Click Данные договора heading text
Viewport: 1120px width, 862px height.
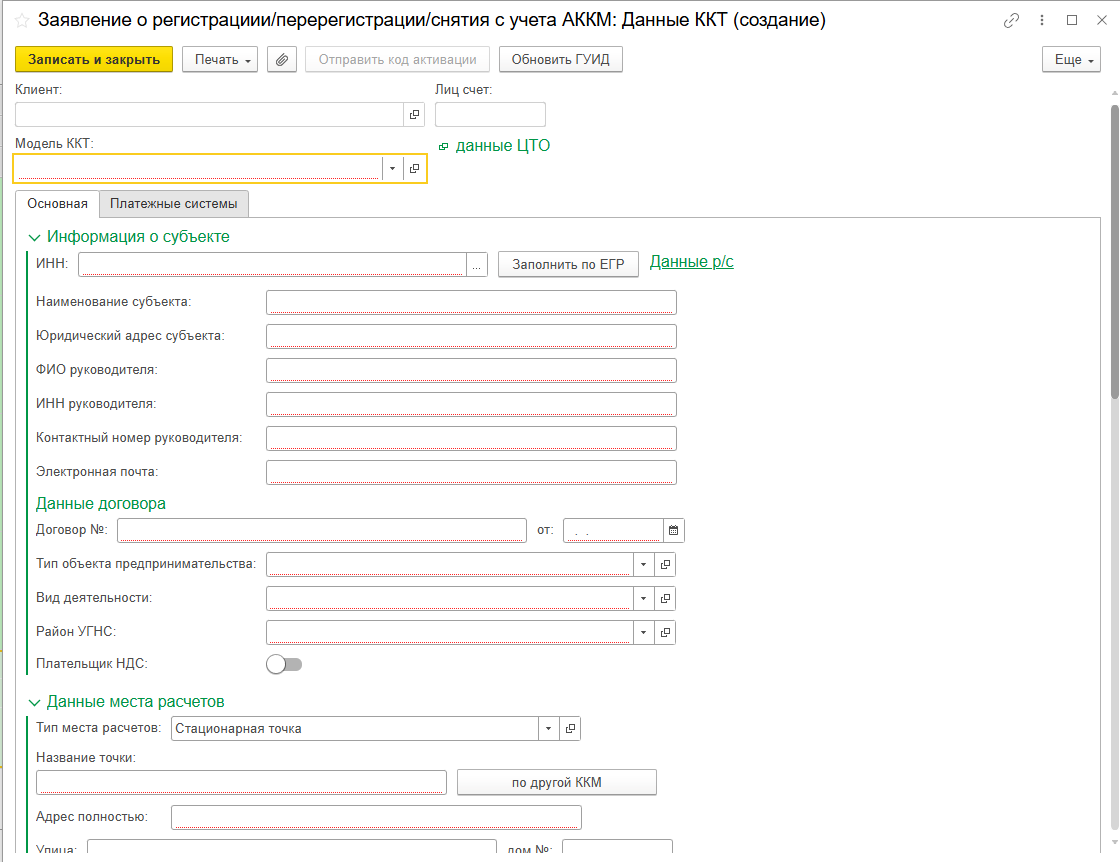click(x=101, y=503)
